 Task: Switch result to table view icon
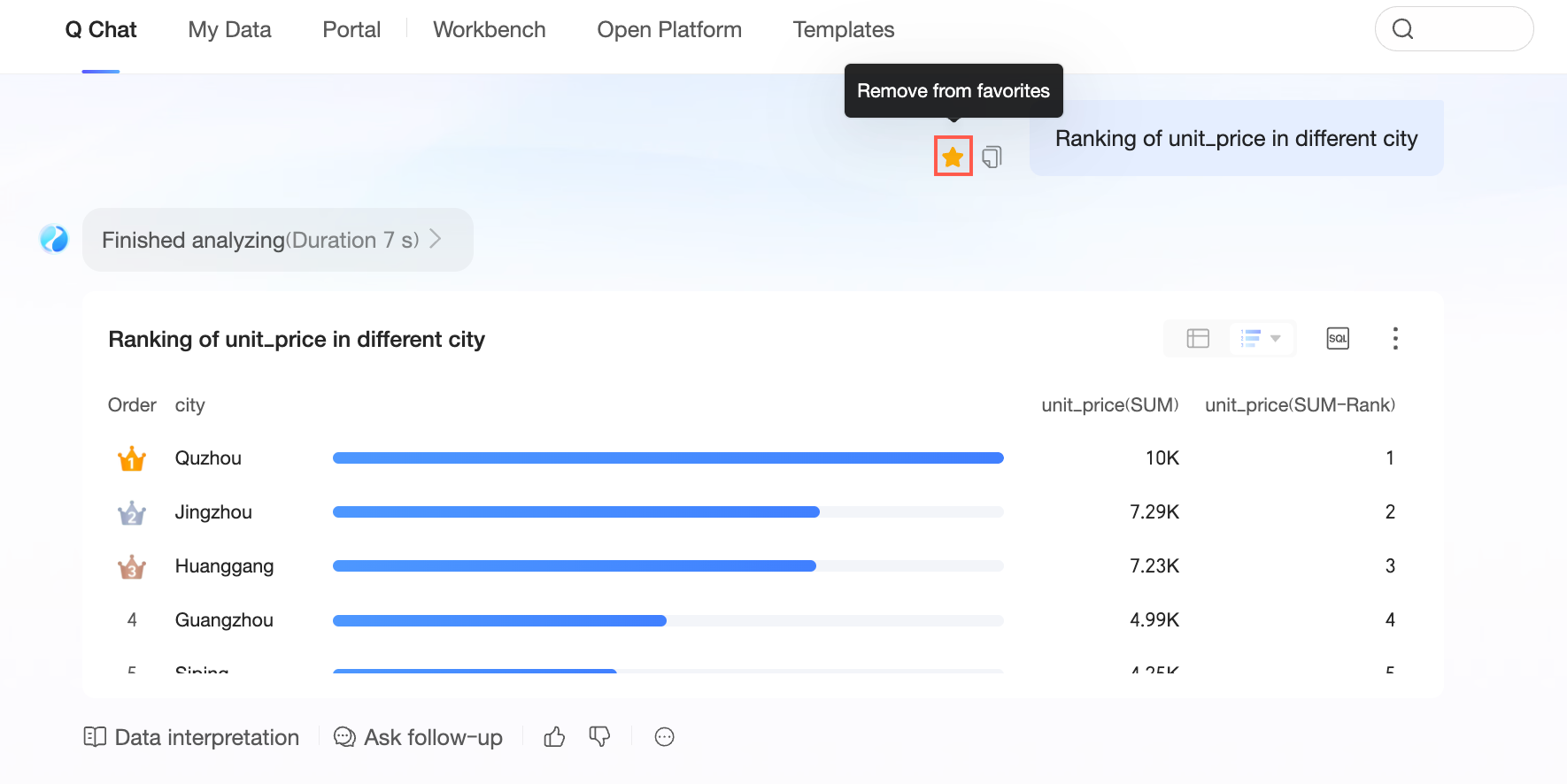coord(1197,338)
